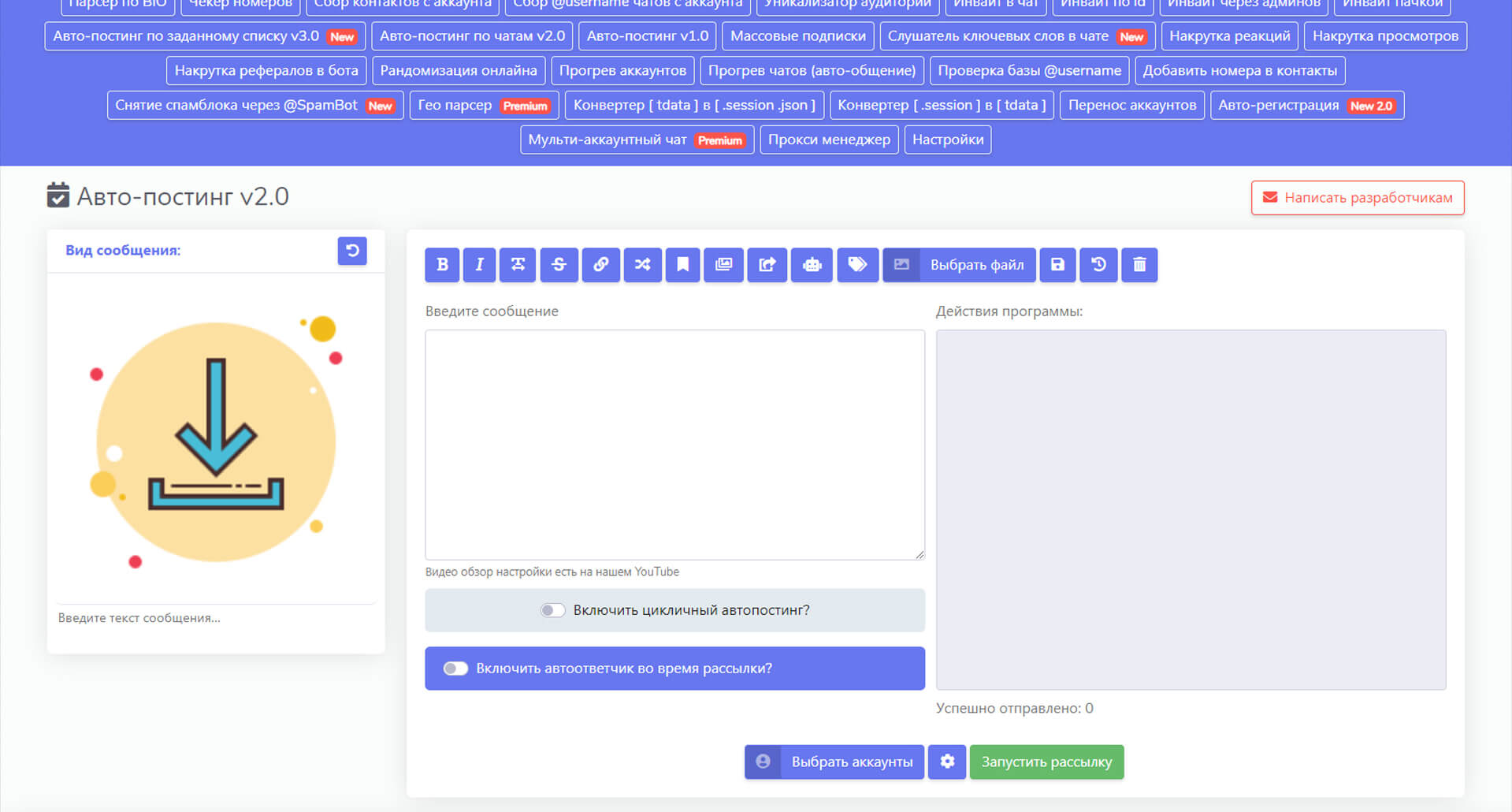Click Запустить рассылку green button
Screen dimensions: 1512x812
pyautogui.click(x=1046, y=762)
